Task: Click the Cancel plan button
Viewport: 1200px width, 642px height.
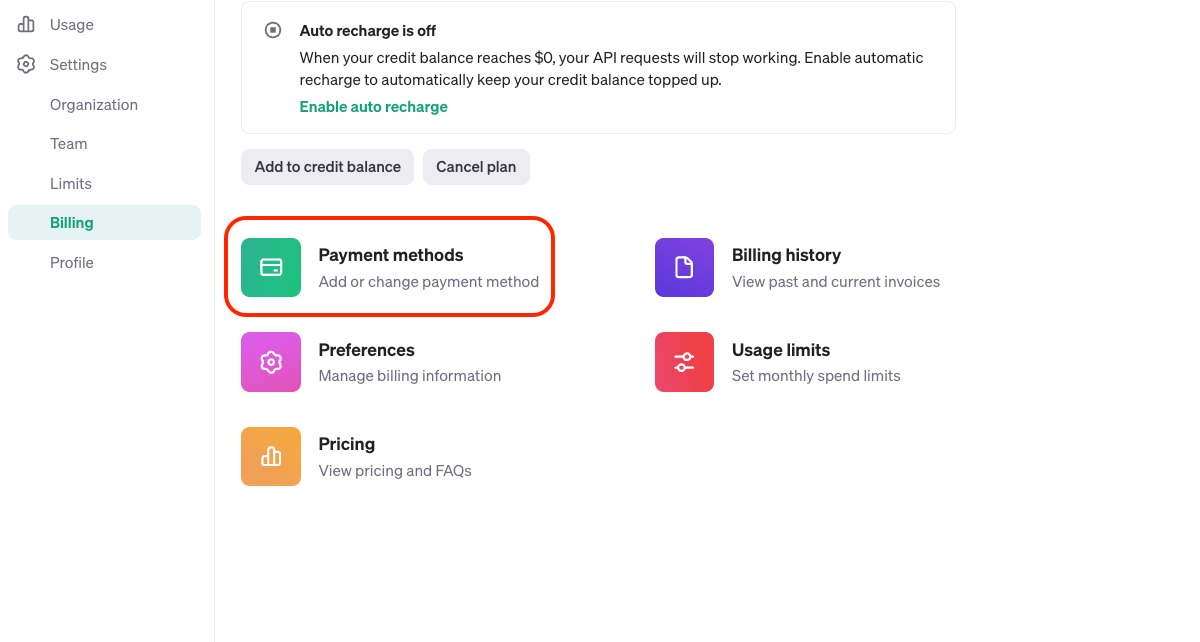Action: click(476, 167)
